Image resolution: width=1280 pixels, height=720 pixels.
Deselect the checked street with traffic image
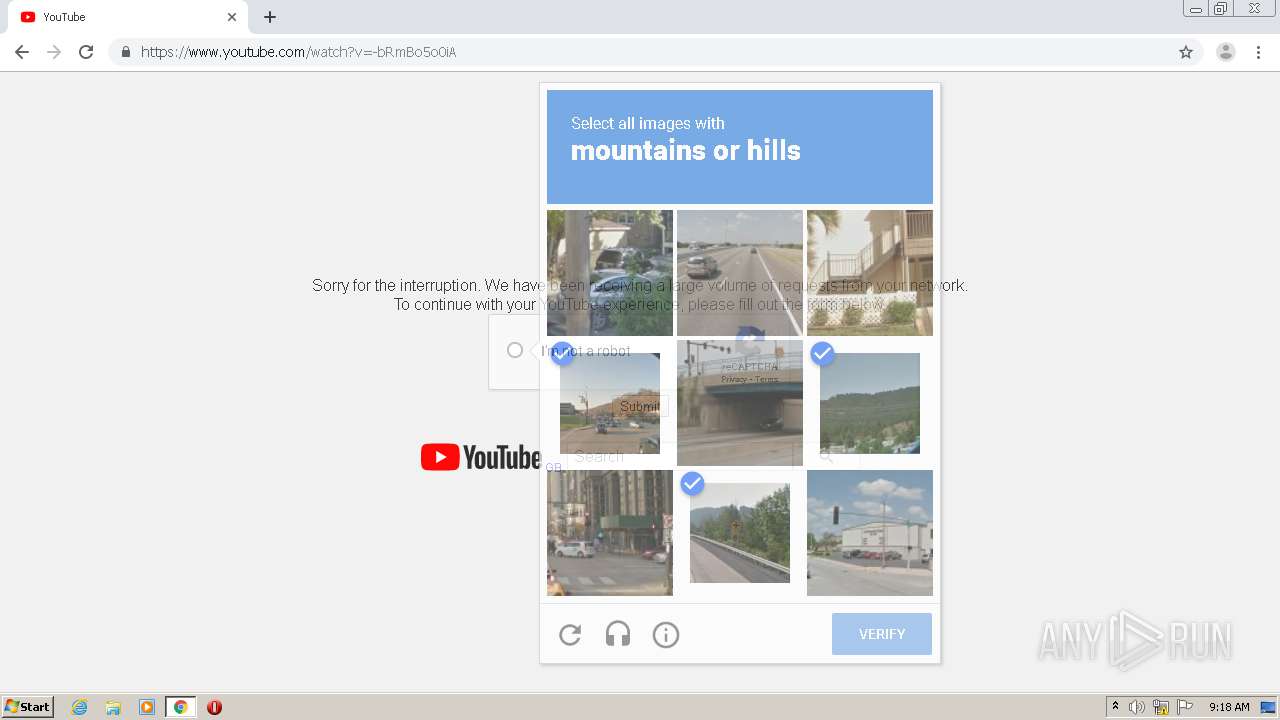(x=610, y=403)
